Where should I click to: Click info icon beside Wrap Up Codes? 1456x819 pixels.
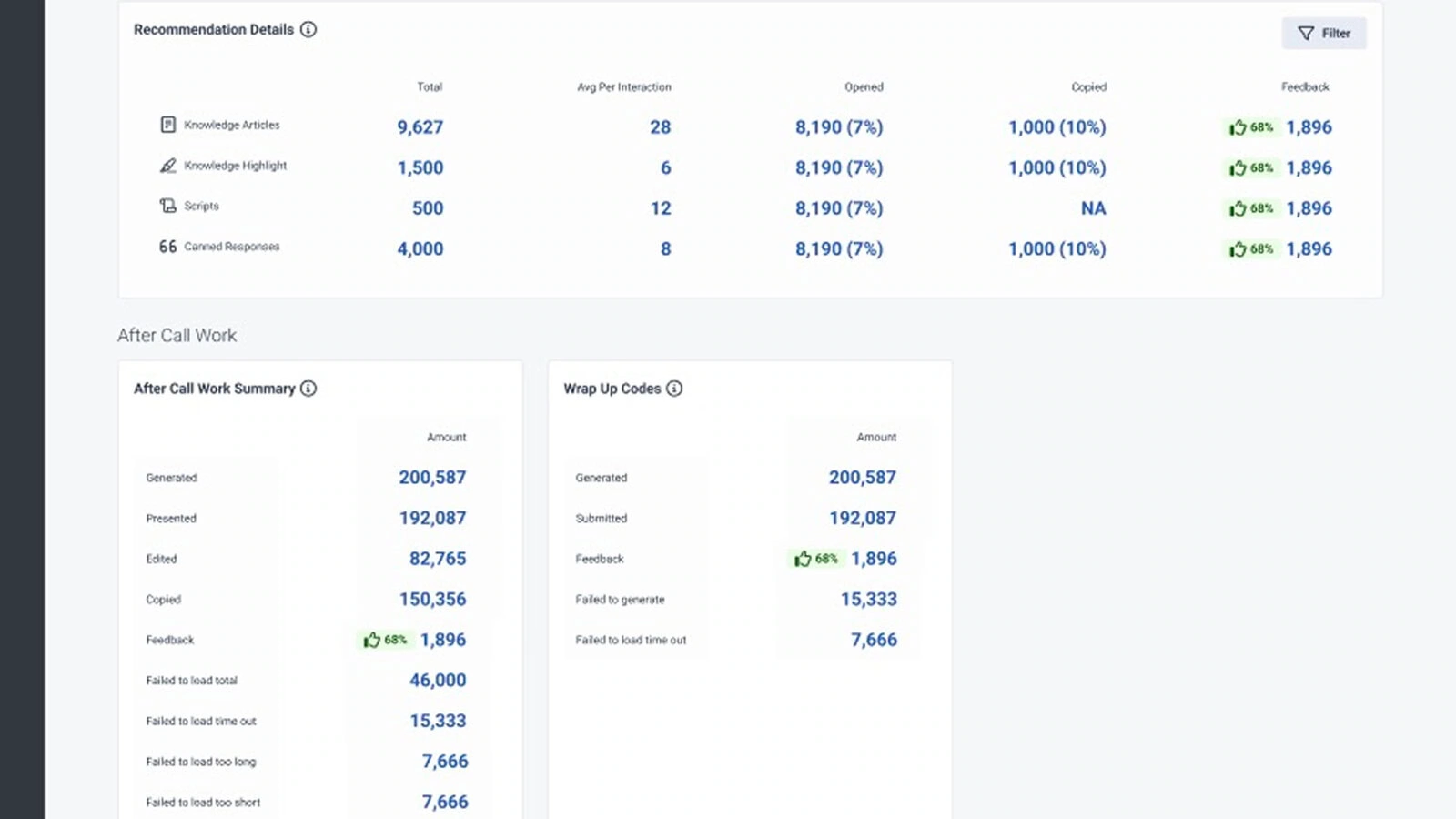674,389
